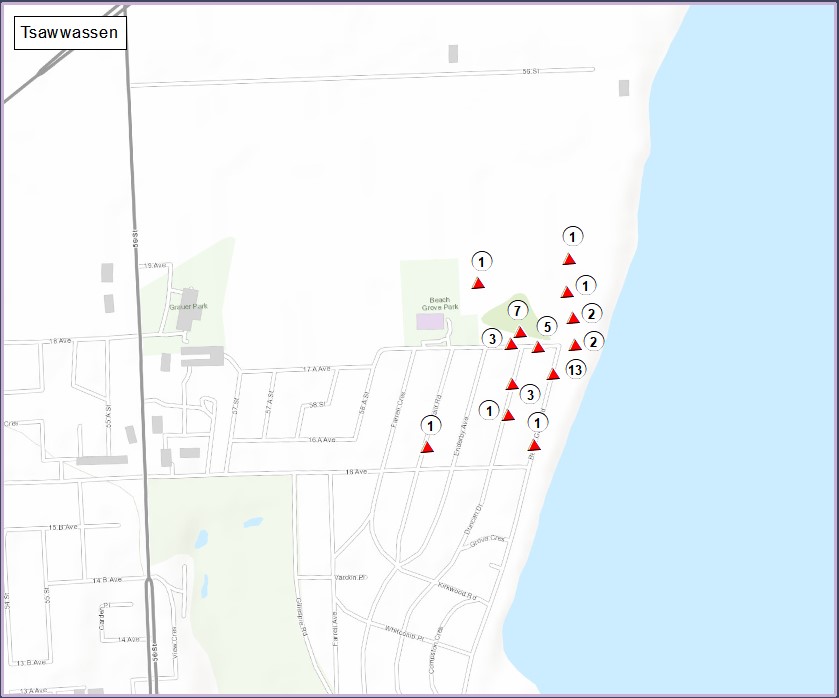Click the circled number 5 badge
This screenshot has width=839, height=698.
545,326
